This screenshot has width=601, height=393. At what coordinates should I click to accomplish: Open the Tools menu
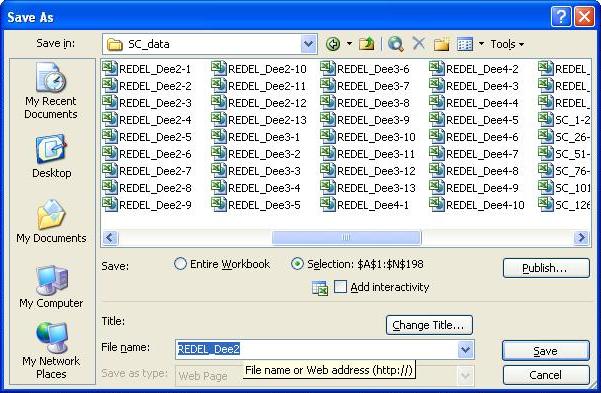507,44
